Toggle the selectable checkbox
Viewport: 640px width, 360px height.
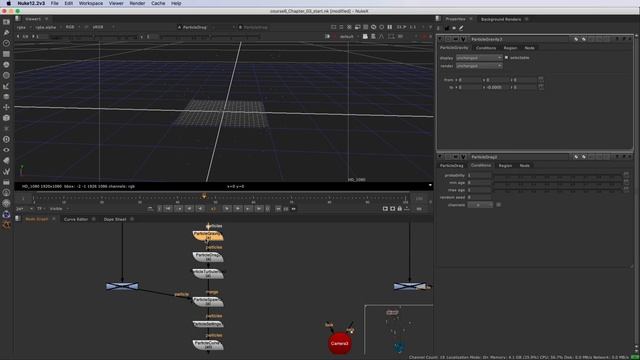pyautogui.click(x=507, y=58)
